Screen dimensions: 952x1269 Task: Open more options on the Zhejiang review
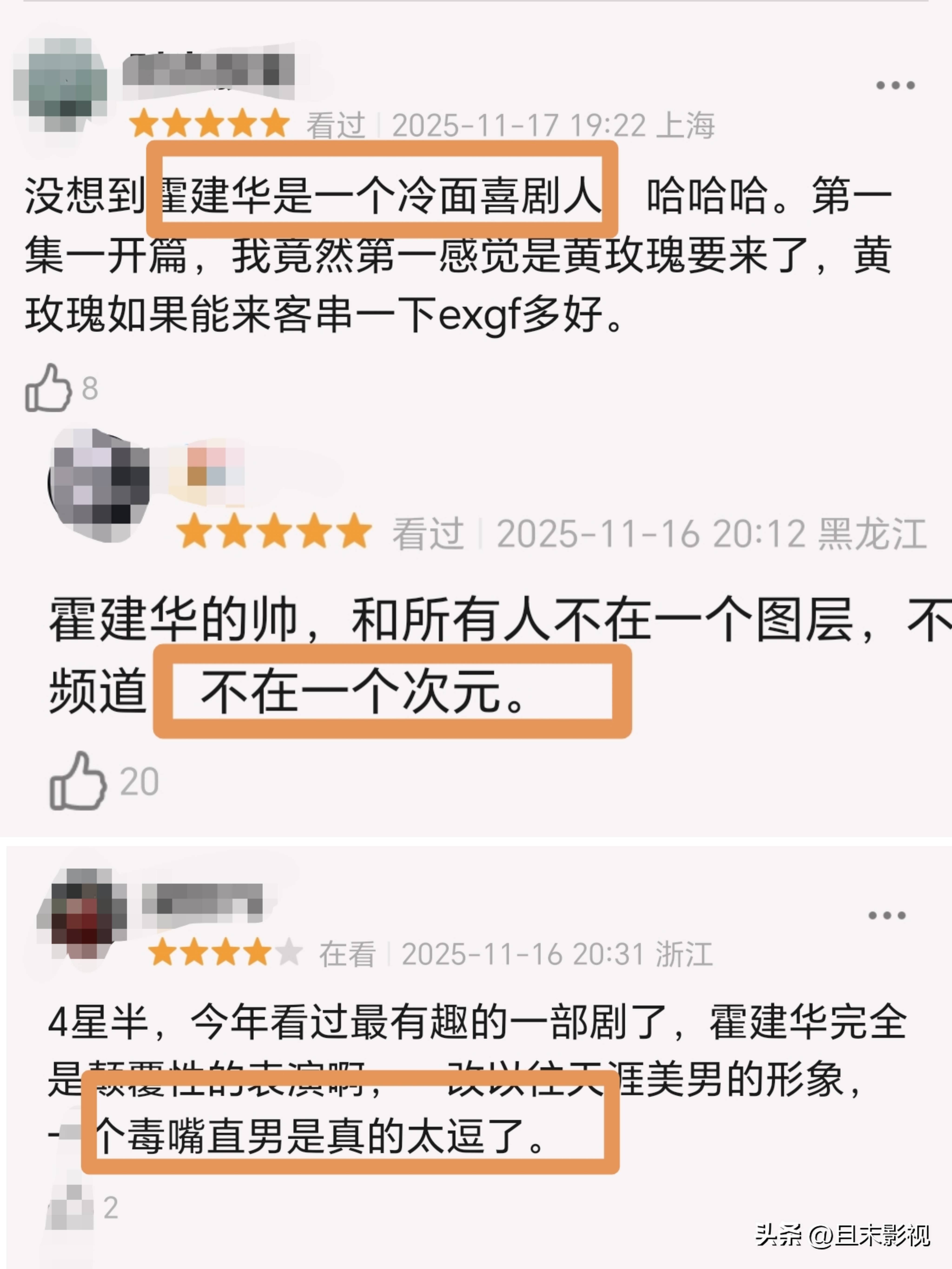pyautogui.click(x=887, y=916)
